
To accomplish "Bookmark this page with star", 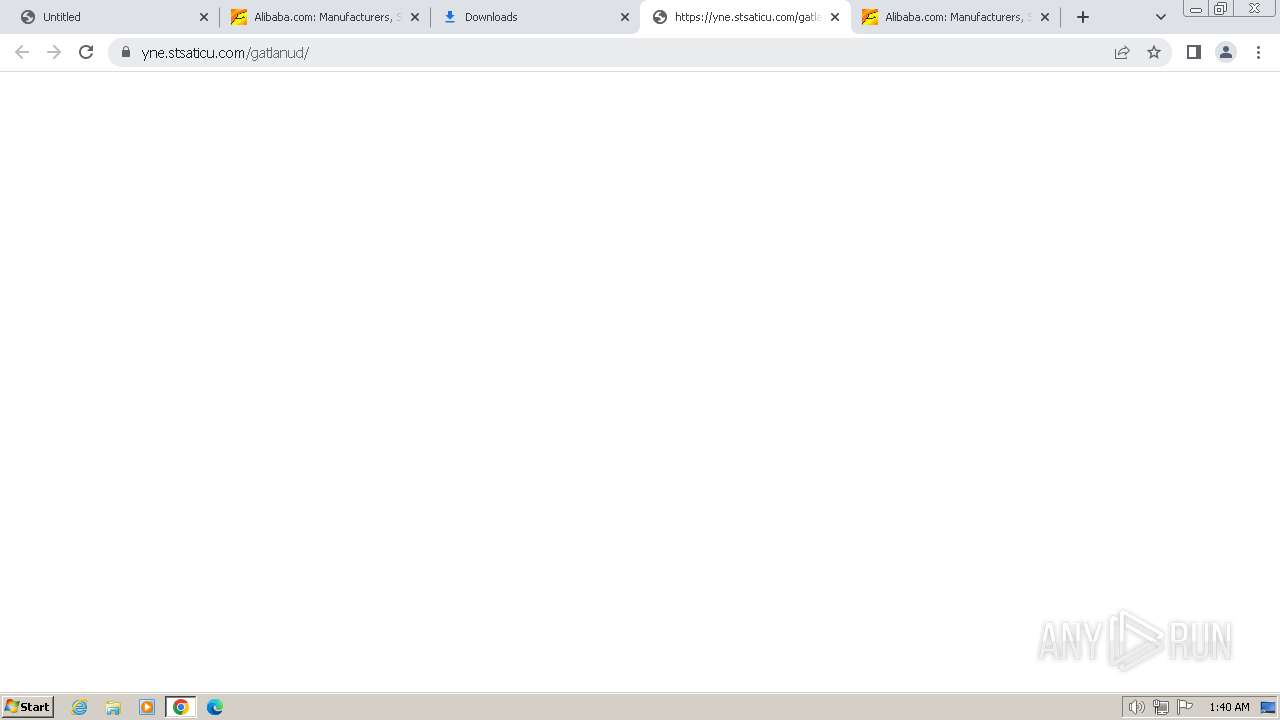I will tap(1154, 52).
